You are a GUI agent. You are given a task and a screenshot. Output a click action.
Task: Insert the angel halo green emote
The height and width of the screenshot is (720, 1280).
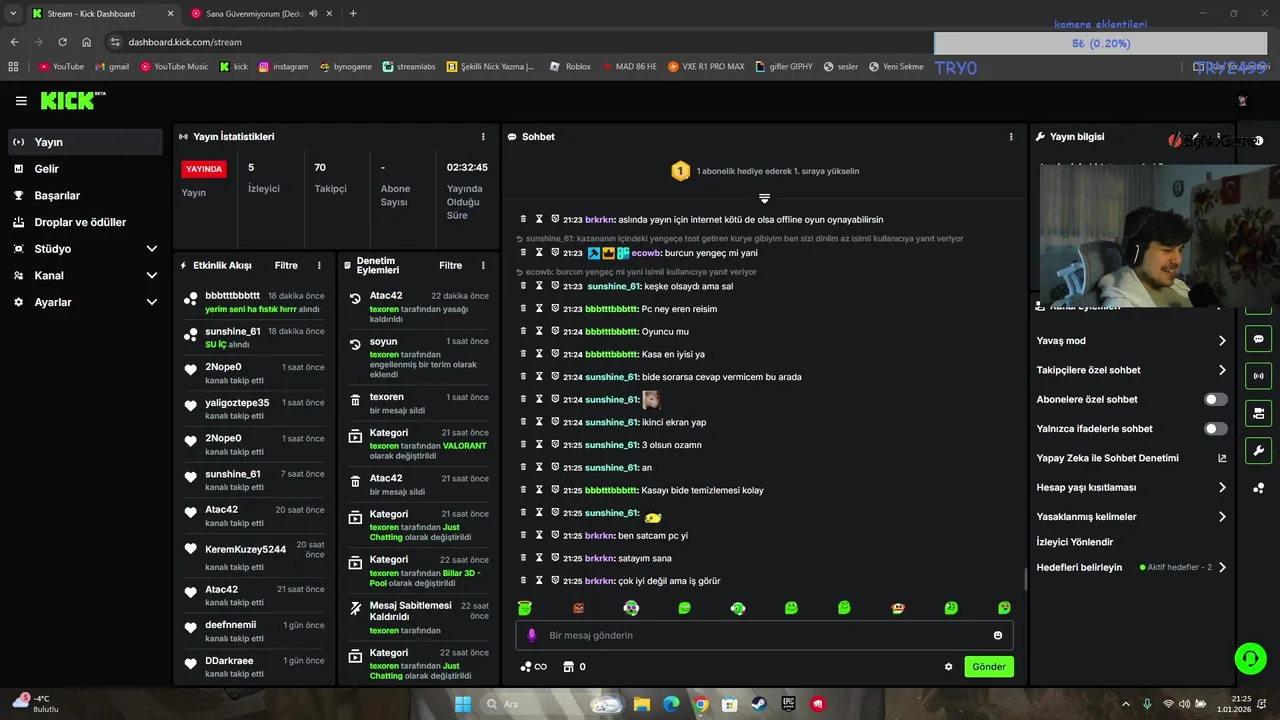525,608
